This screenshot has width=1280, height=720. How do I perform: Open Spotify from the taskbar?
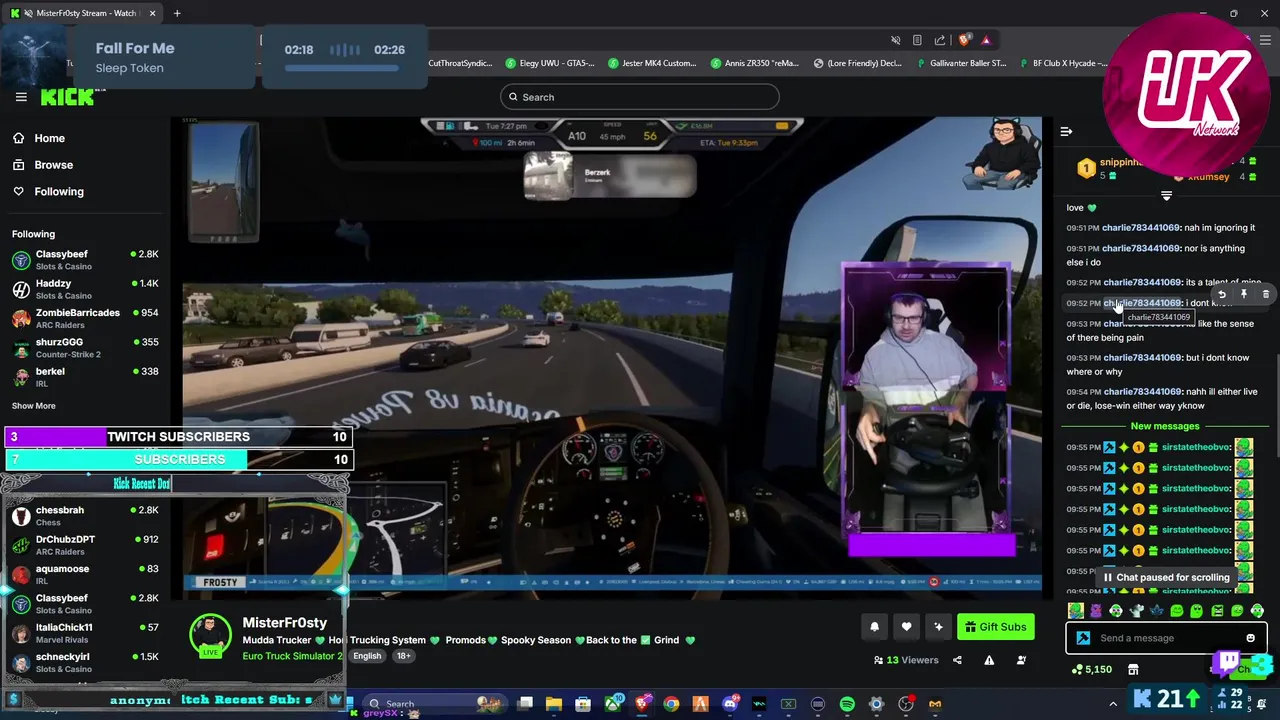pos(847,704)
